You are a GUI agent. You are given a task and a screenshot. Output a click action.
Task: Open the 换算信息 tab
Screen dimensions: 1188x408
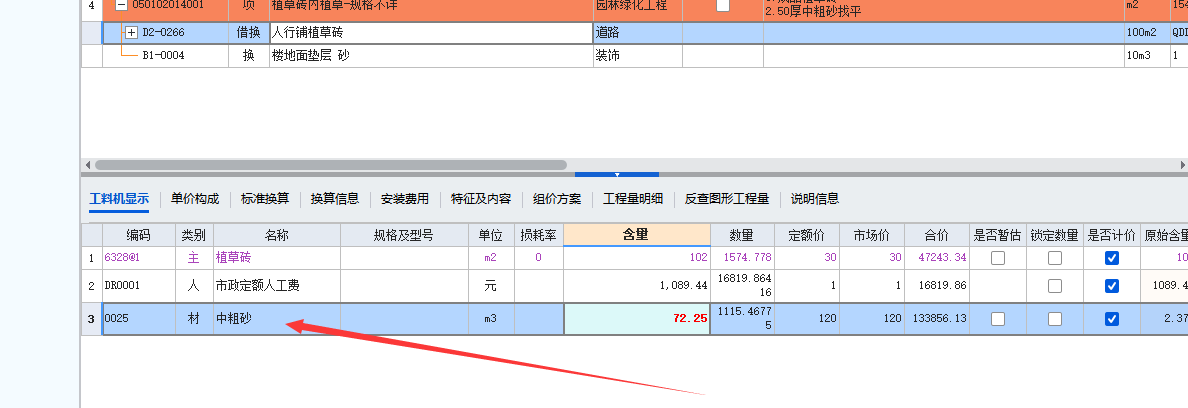click(334, 199)
